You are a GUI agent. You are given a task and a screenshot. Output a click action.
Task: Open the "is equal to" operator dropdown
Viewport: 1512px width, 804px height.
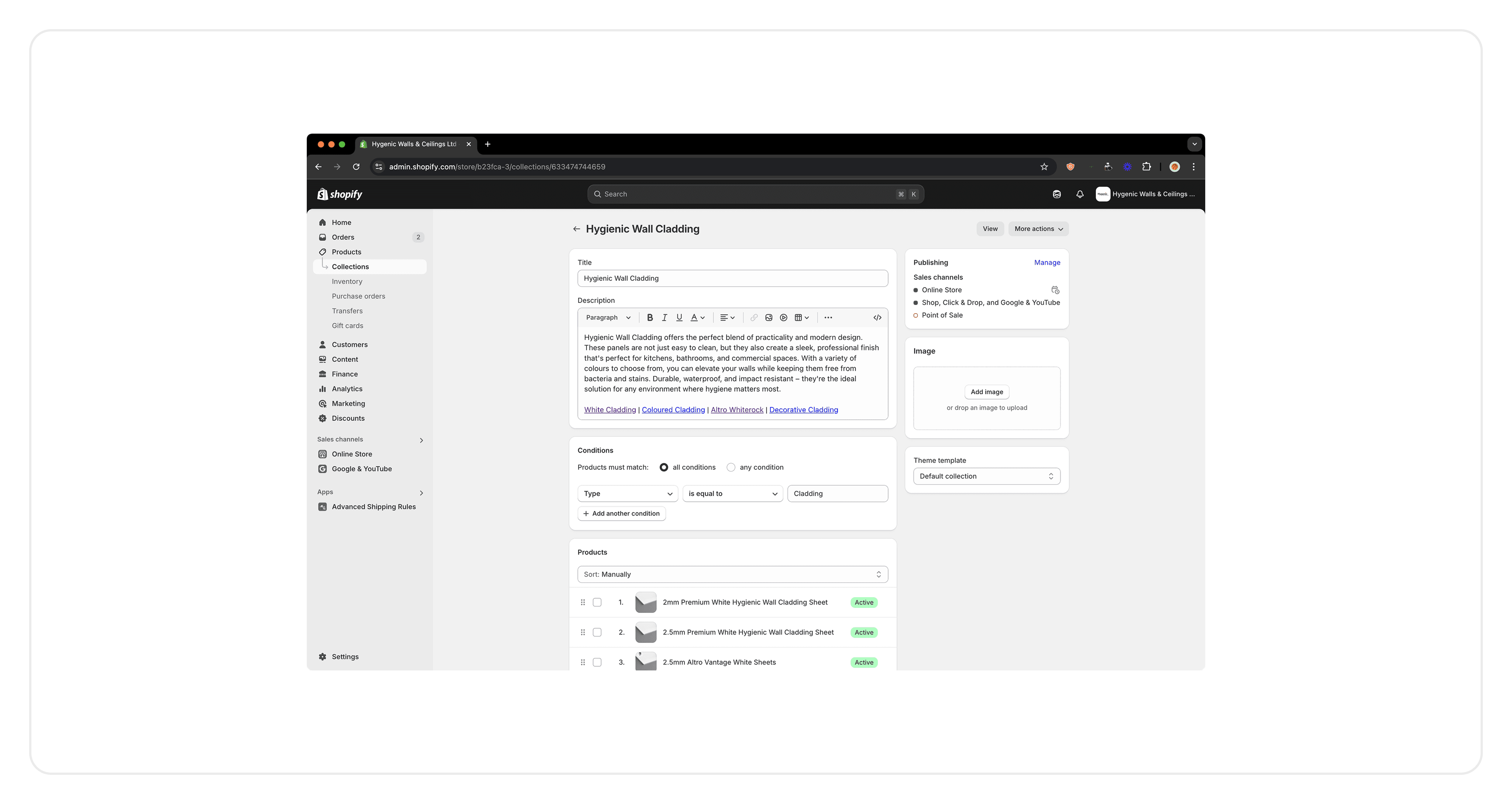click(732, 494)
